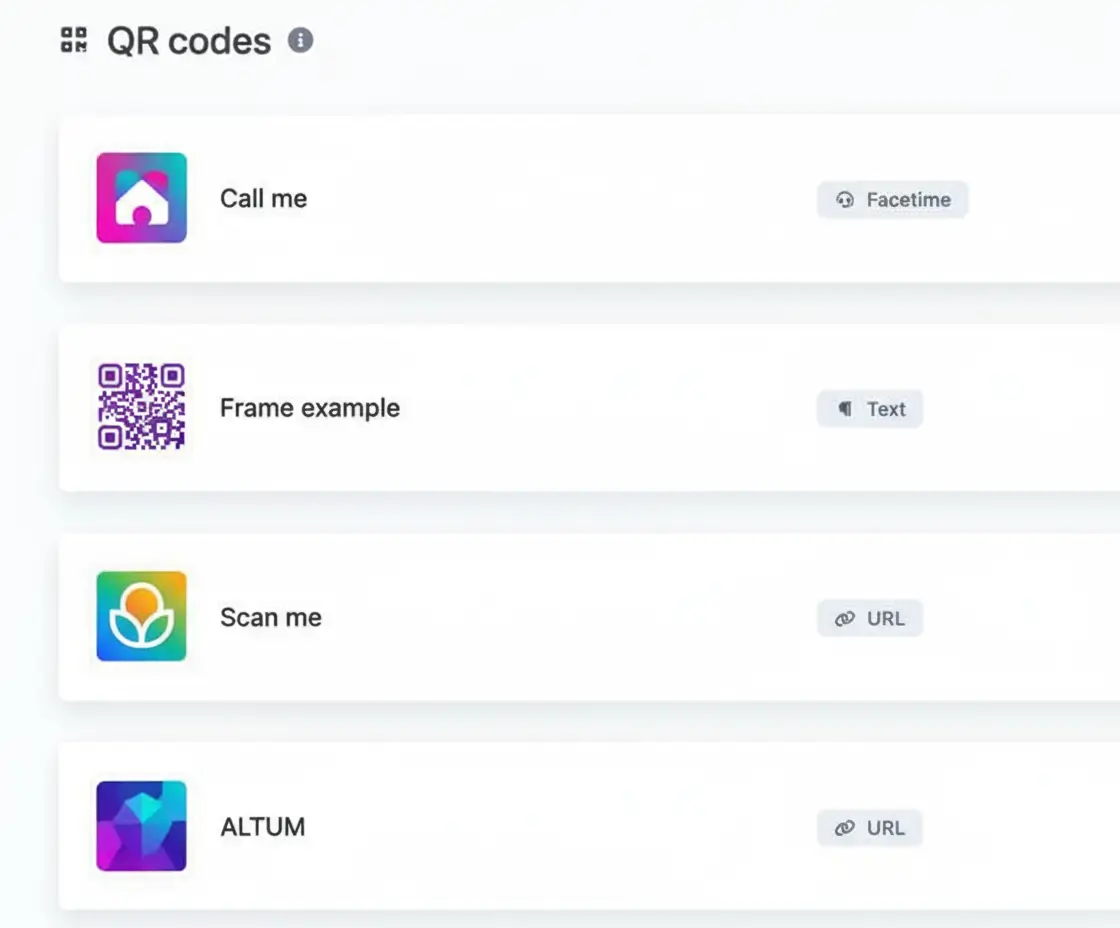This screenshot has height=928, width=1120.
Task: Select the house icon thumbnail for Call me
Action: (x=140, y=198)
